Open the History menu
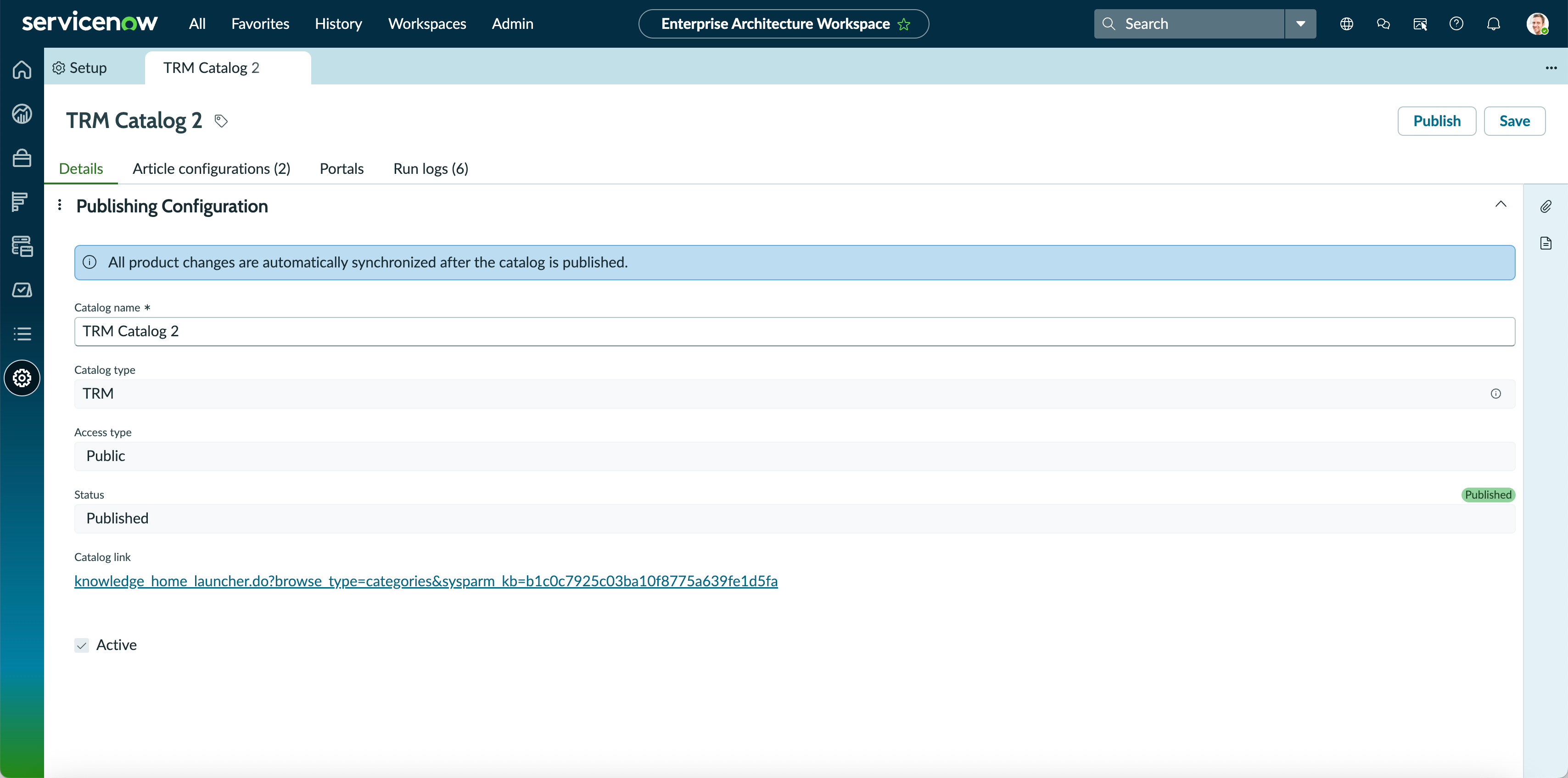 (338, 24)
